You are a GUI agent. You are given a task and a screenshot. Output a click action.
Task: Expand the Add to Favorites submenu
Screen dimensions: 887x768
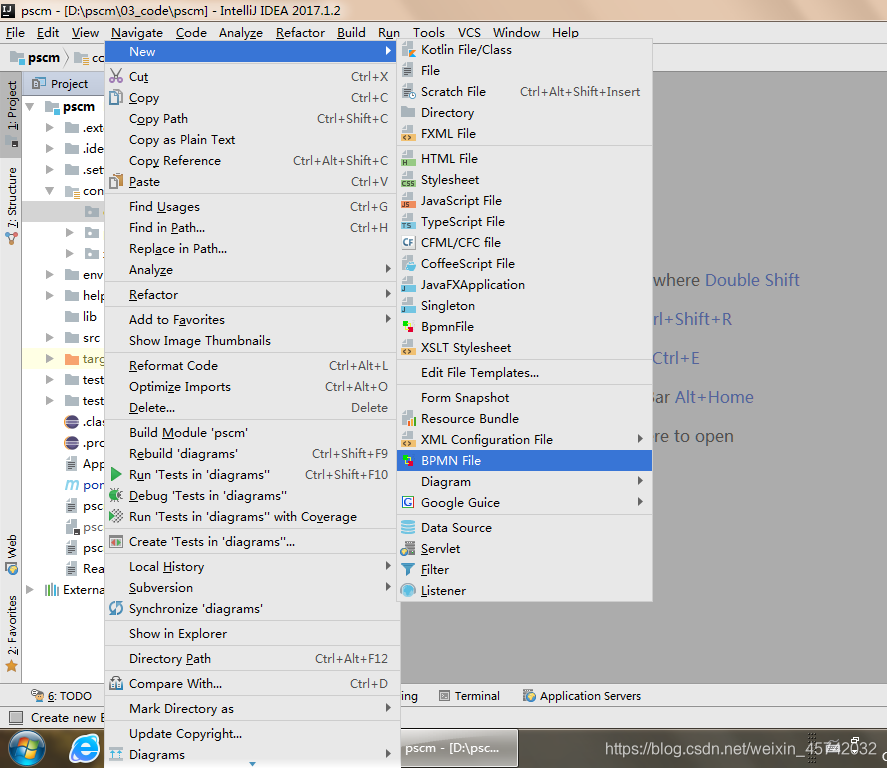388,318
